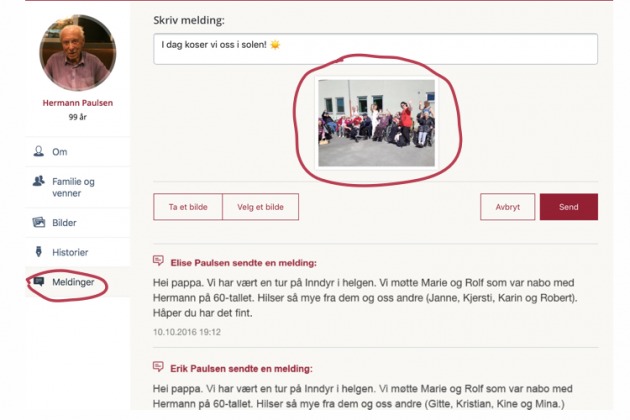This screenshot has height=420, width=630.
Task: Click the Bilder photos icon
Action: 39,222
